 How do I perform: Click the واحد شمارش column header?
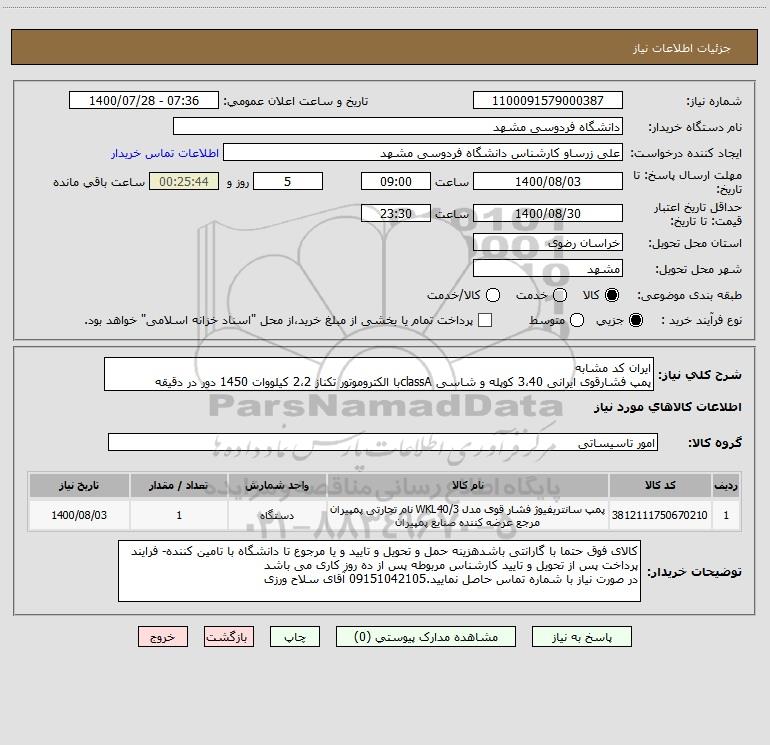(277, 485)
